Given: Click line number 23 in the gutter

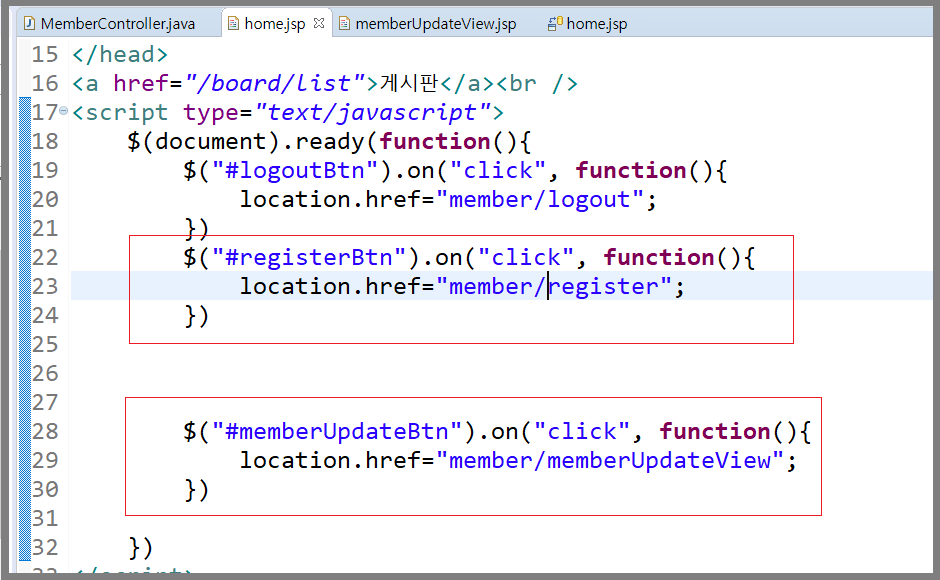Looking at the screenshot, I should pos(45,287).
